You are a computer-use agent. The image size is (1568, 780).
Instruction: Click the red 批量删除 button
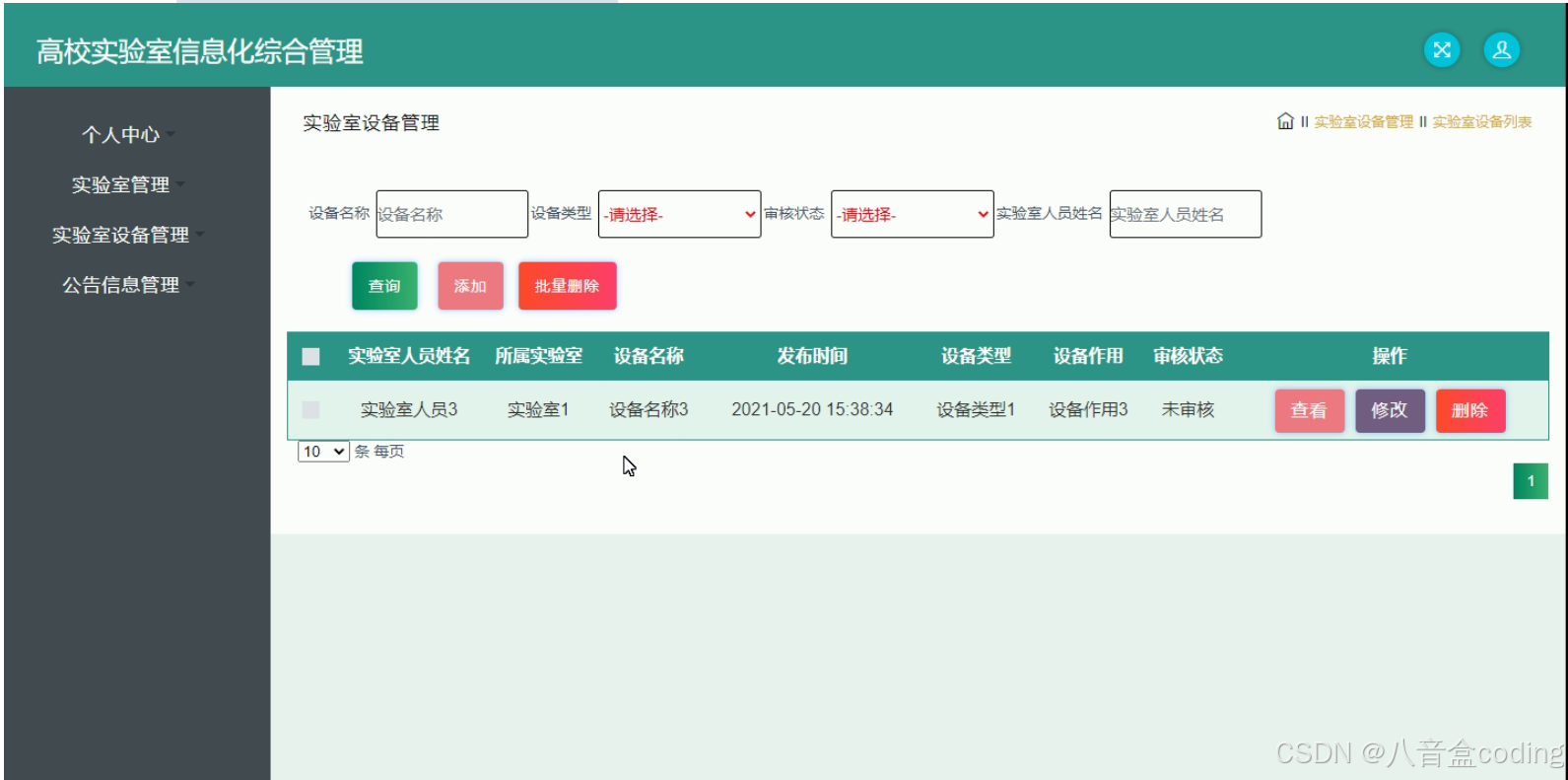(x=567, y=286)
